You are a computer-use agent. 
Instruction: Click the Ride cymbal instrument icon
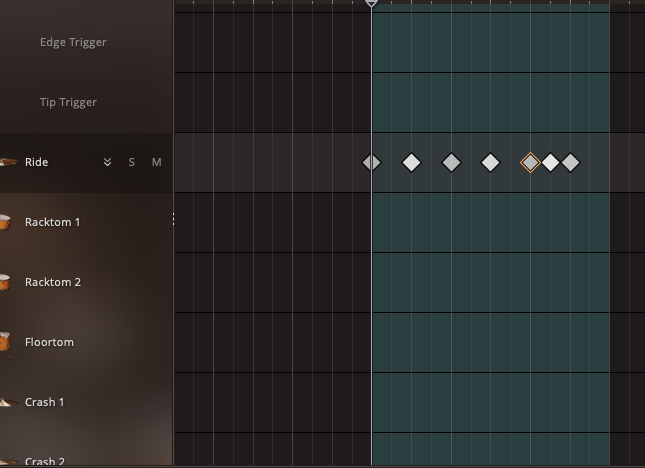tap(8, 162)
